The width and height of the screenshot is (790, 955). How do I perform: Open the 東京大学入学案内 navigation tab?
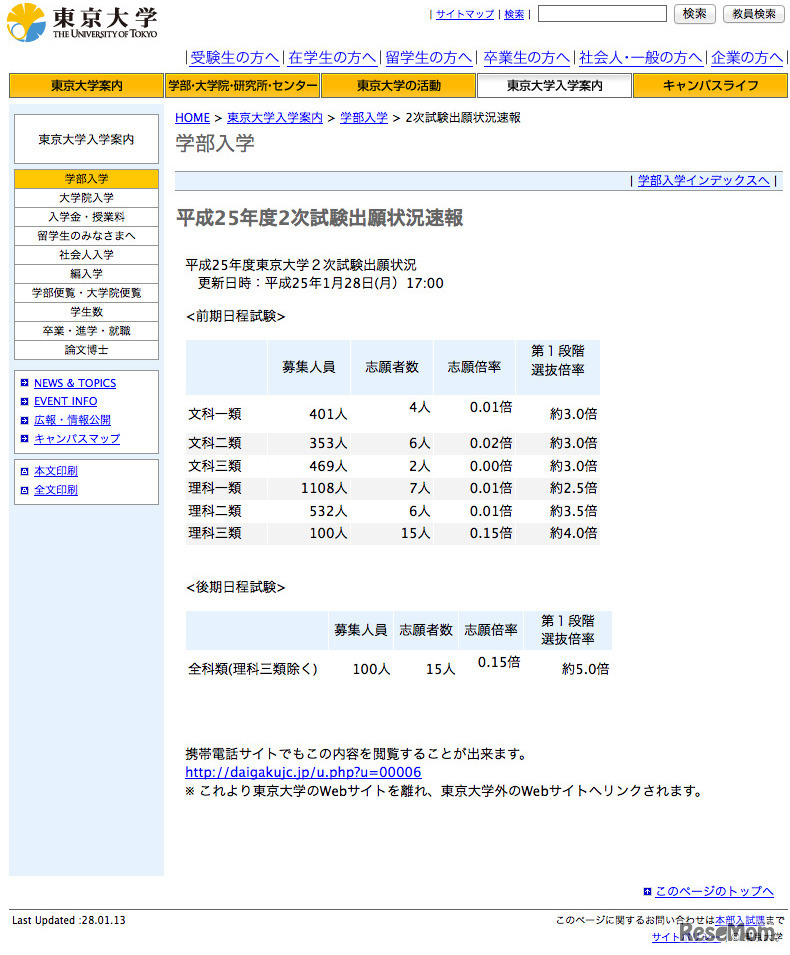pos(554,85)
